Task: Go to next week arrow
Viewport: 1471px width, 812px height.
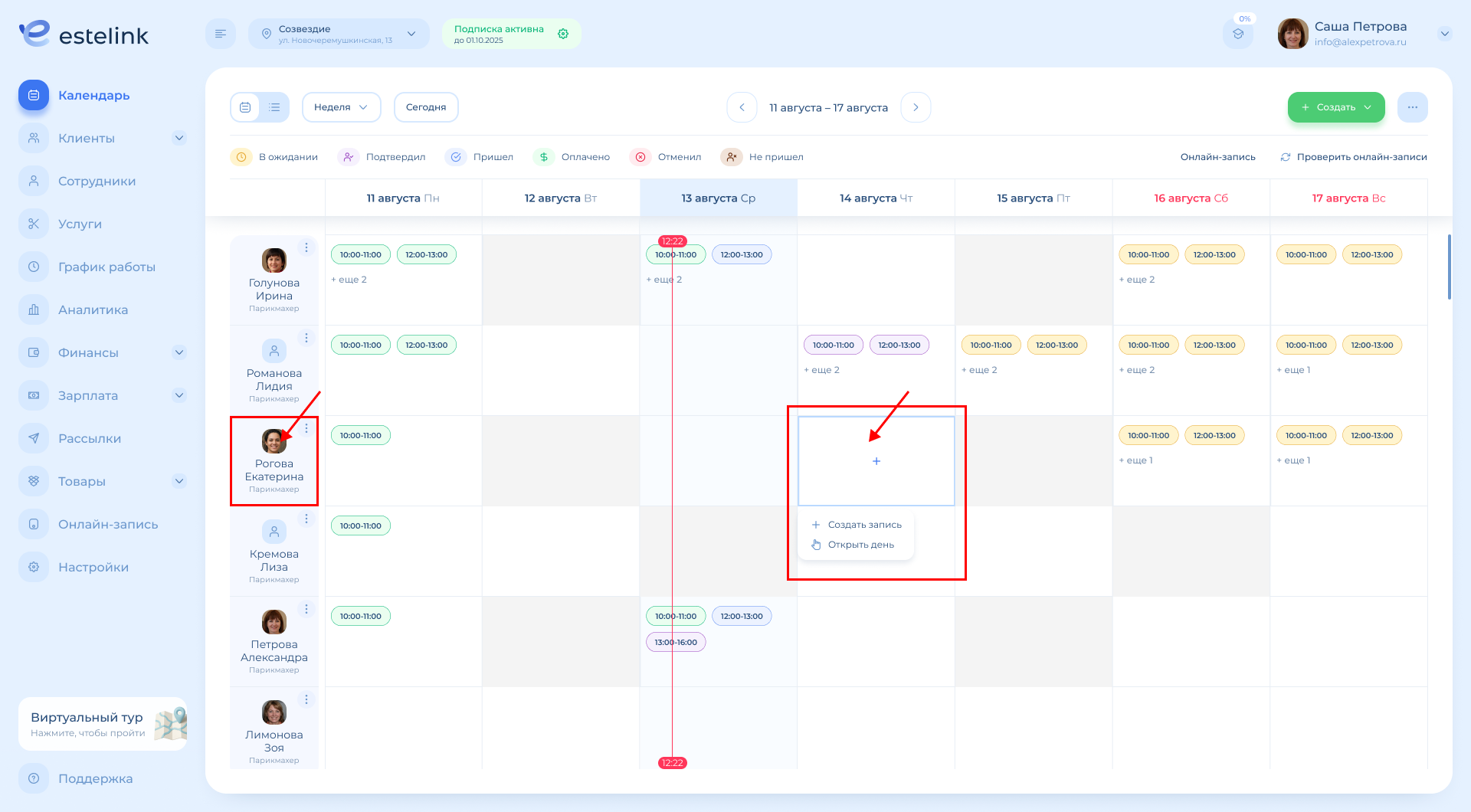Action: click(x=916, y=107)
